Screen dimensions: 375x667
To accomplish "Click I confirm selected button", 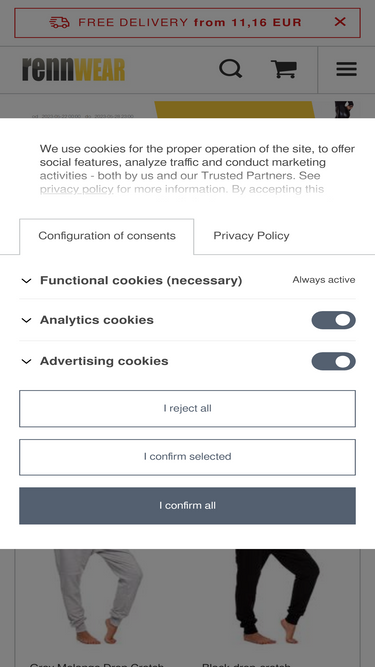I will [x=188, y=457].
